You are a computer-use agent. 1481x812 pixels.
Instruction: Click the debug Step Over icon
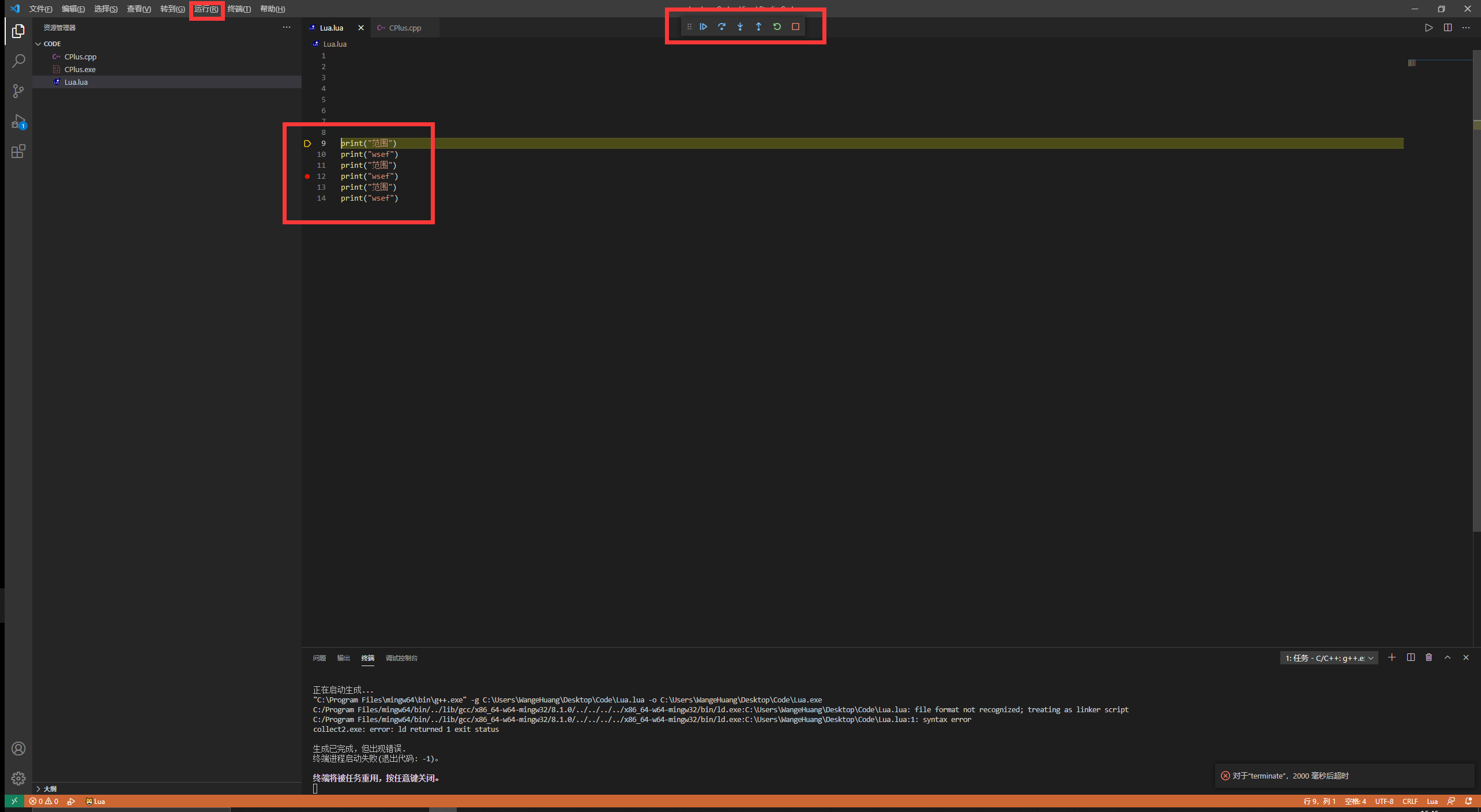pyautogui.click(x=721, y=27)
